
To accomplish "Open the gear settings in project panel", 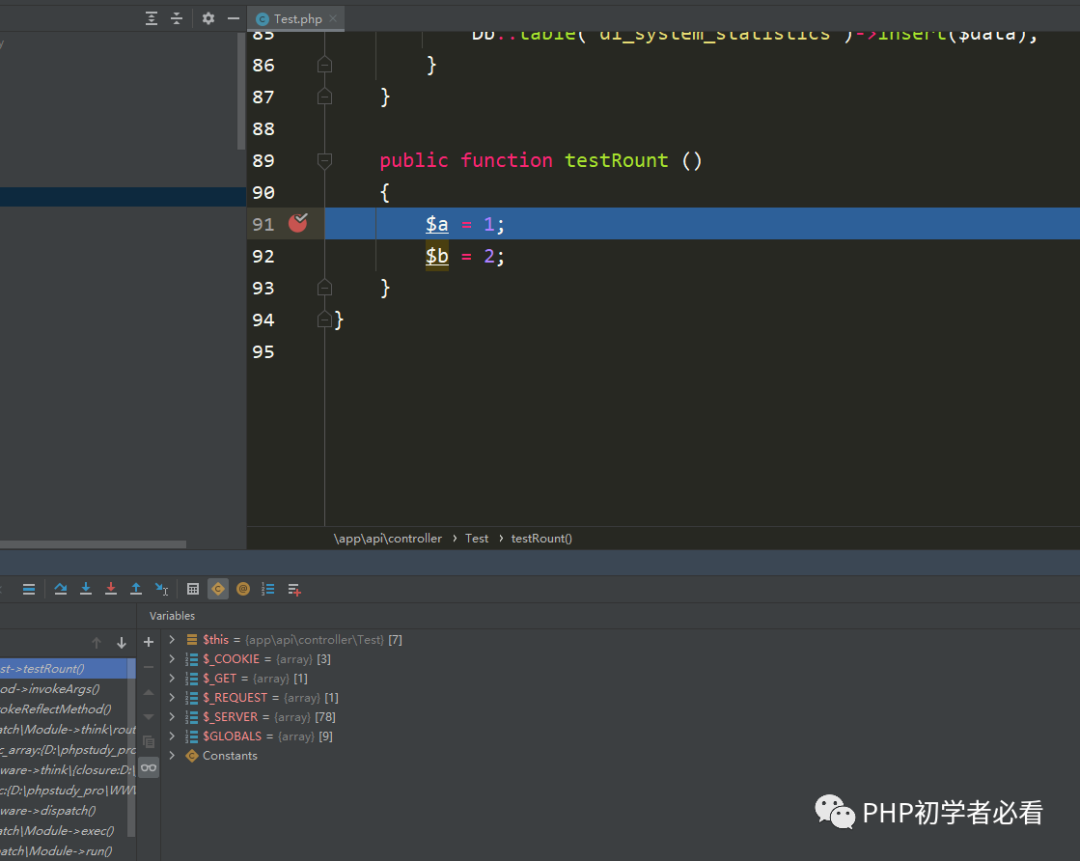I will [208, 19].
